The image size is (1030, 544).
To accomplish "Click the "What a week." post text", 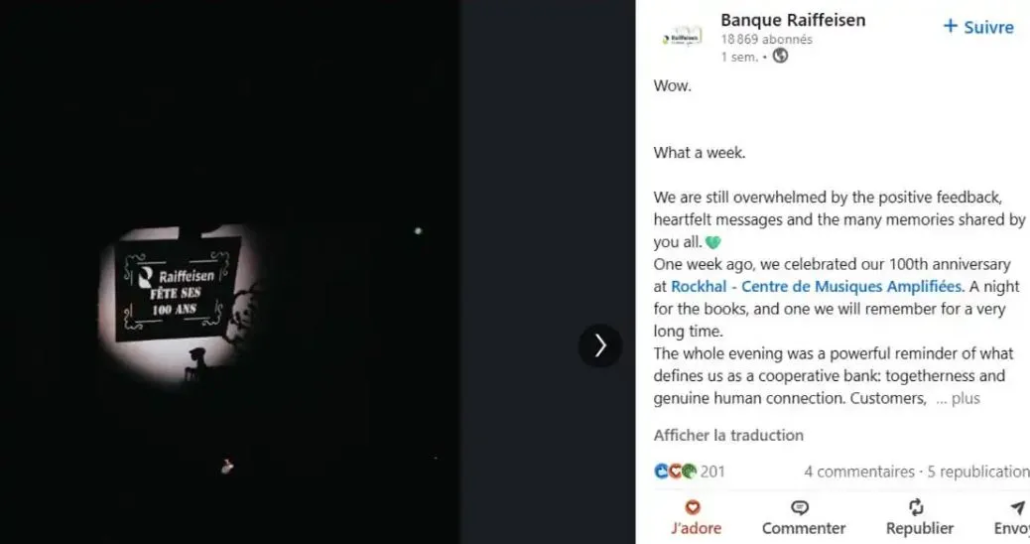I will coord(700,153).
